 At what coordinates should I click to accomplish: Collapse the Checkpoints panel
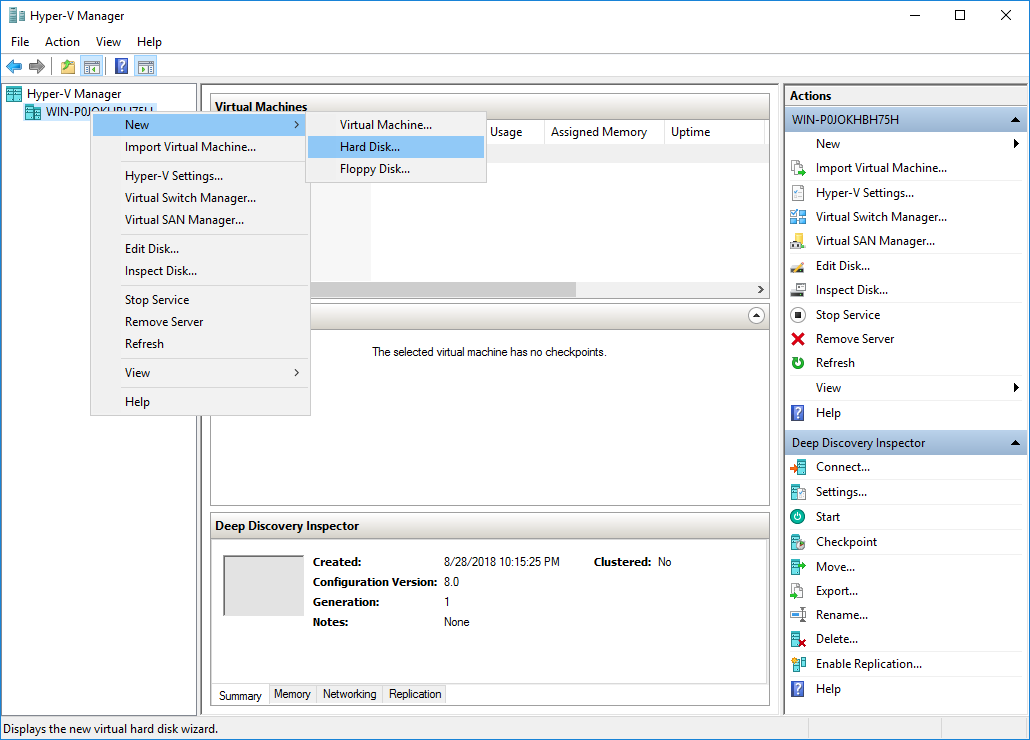755,315
